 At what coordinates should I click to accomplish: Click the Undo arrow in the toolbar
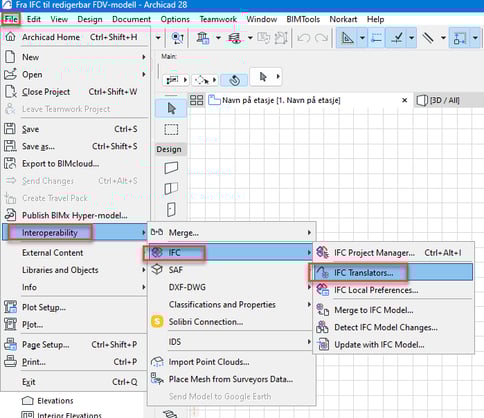click(303, 38)
